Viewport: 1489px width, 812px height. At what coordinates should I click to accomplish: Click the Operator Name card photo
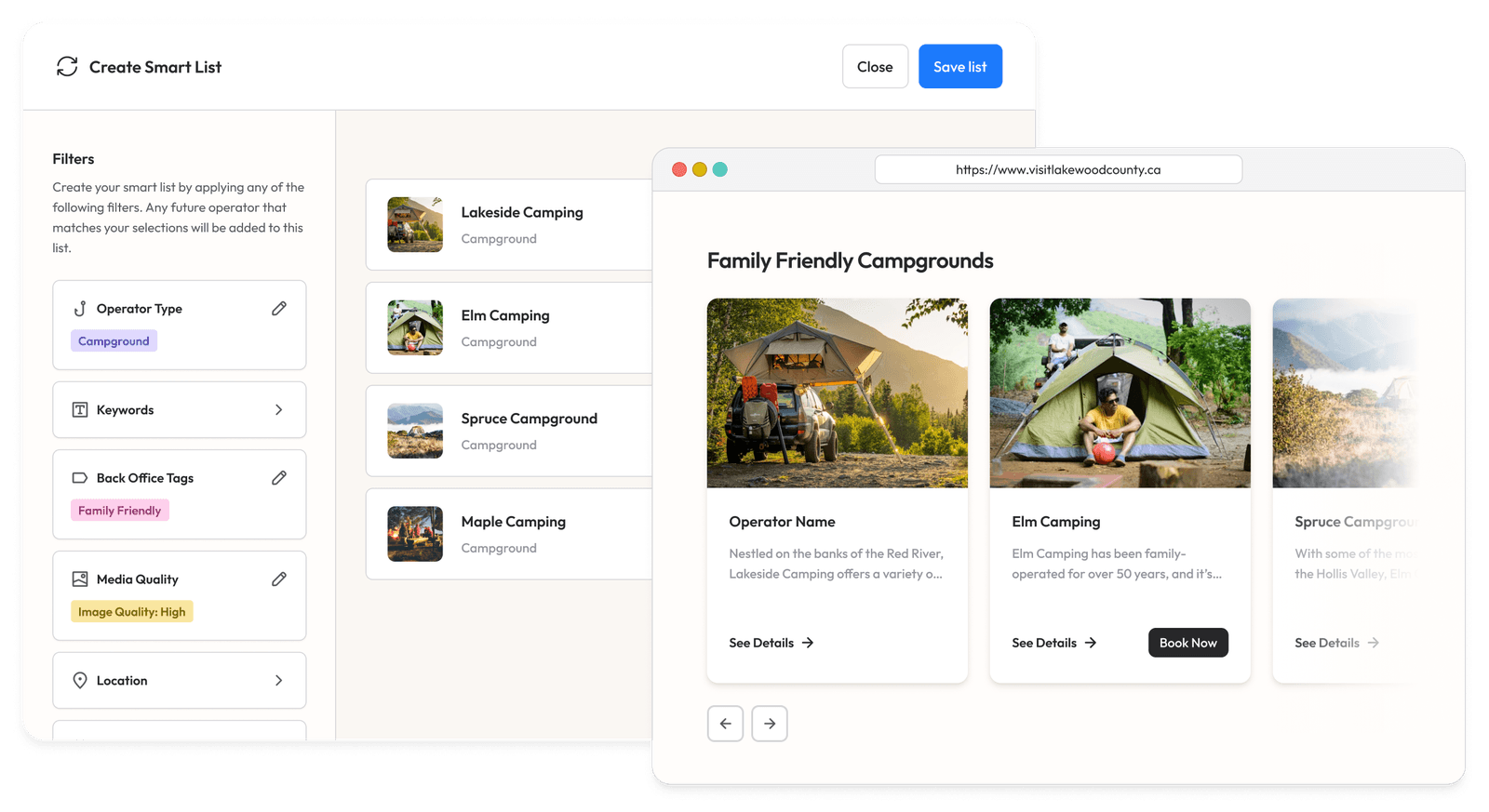pyautogui.click(x=838, y=393)
